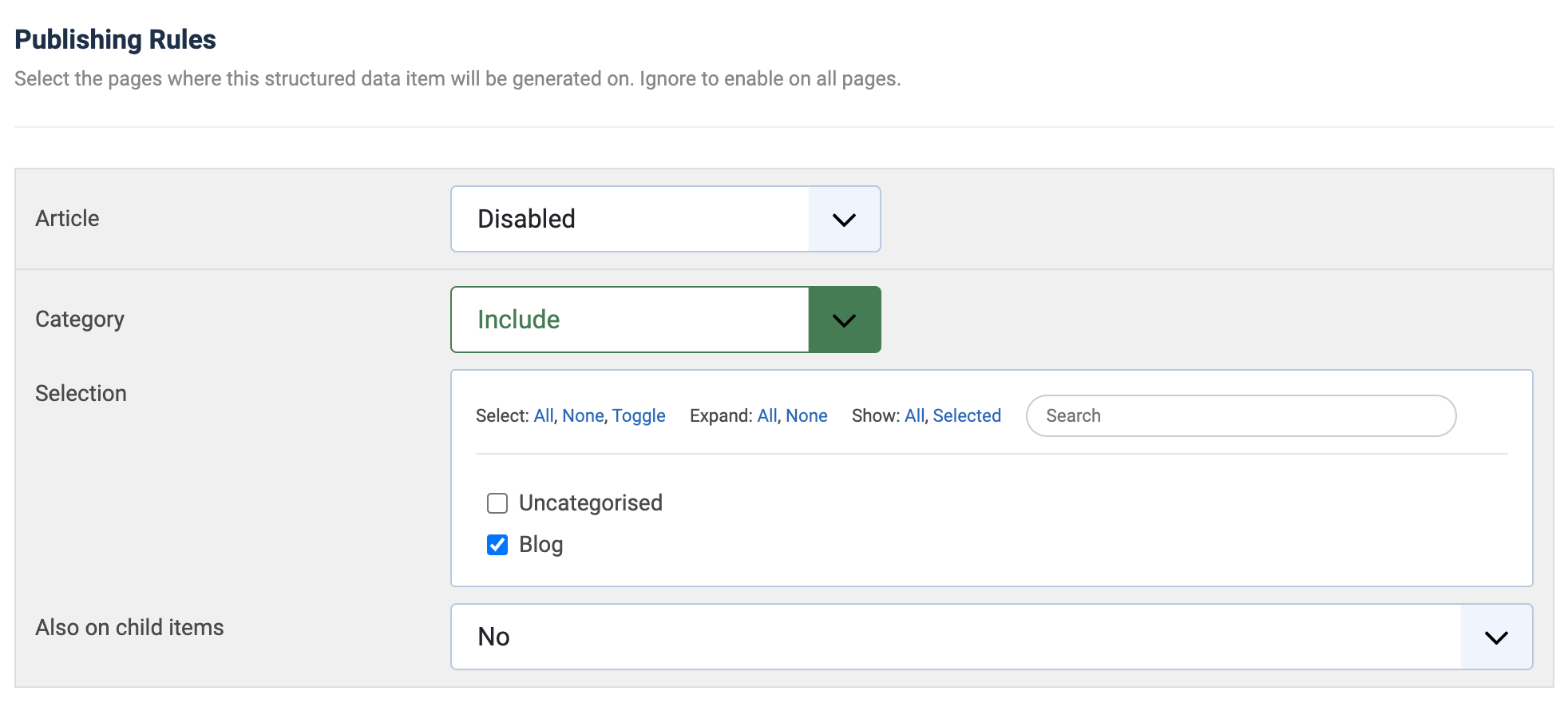Screen dimensions: 1568x703
Task: Focus the category Search field
Action: pos(1241,416)
